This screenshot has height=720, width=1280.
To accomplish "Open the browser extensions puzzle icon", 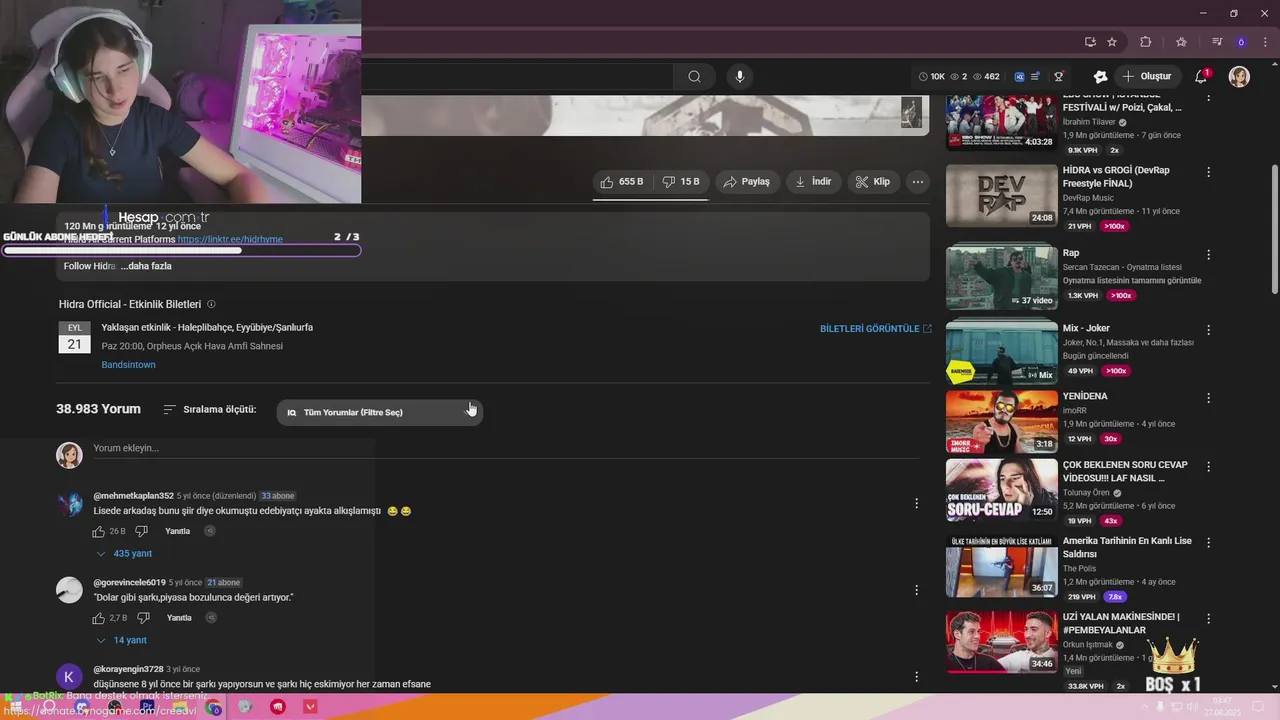I will coord(1146,42).
